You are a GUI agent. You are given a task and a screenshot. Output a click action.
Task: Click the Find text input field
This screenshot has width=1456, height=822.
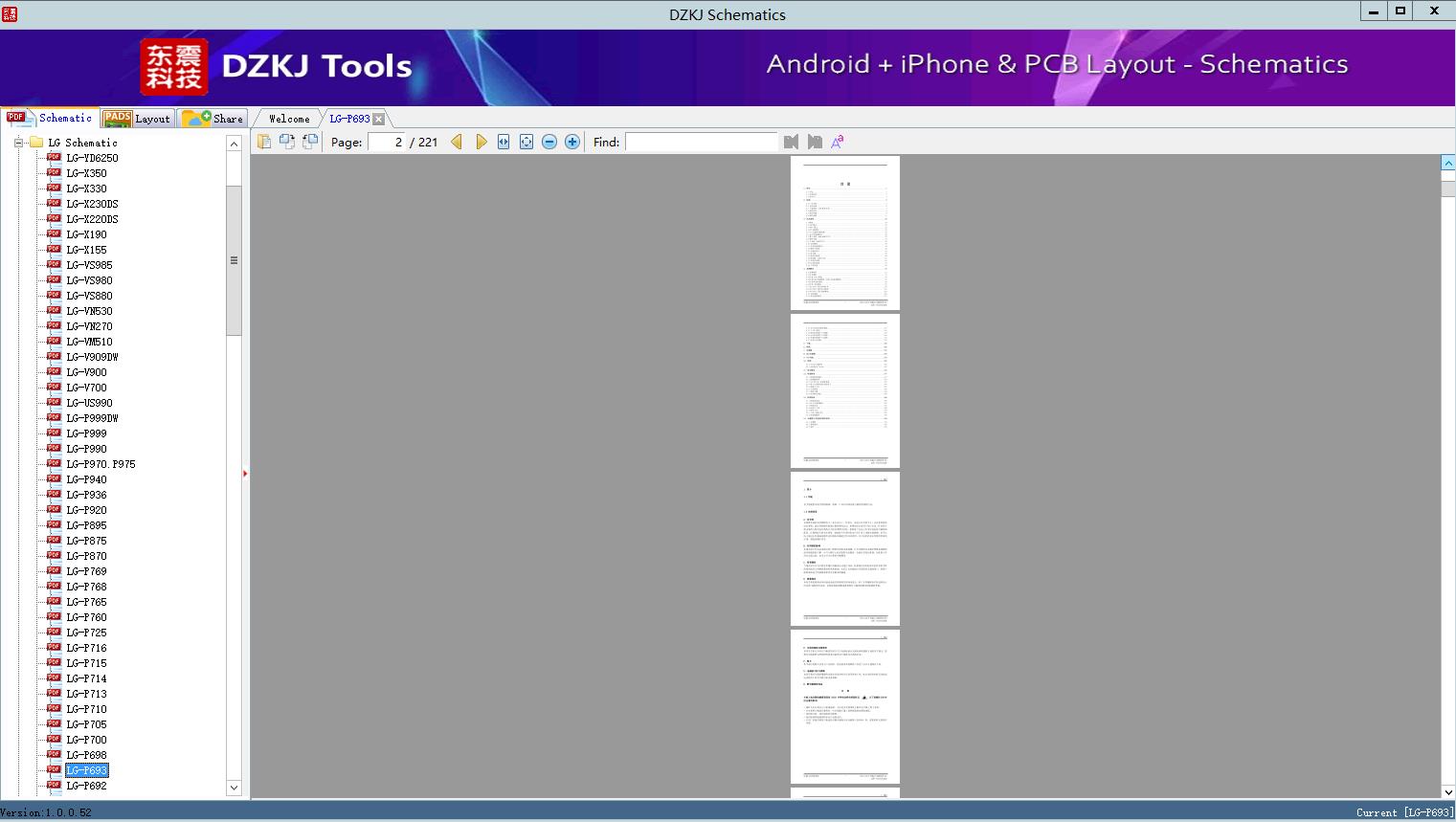(x=702, y=142)
